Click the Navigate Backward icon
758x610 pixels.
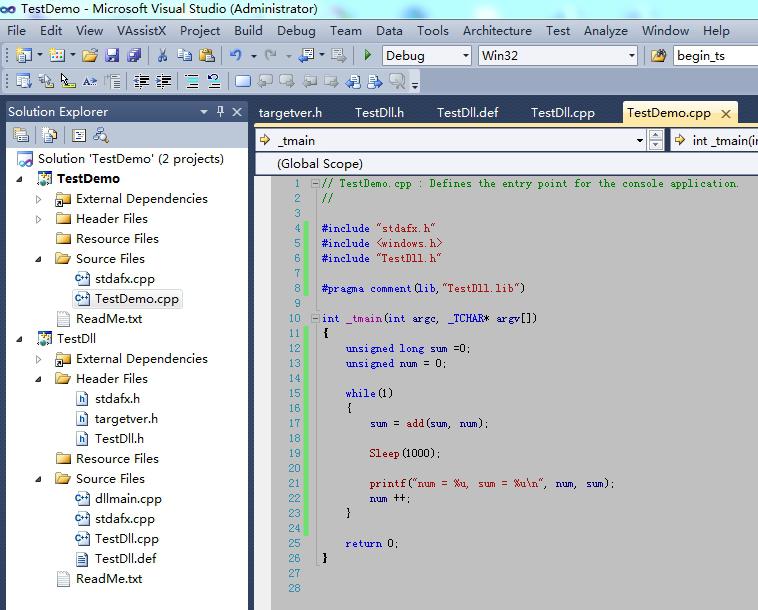pyautogui.click(x=306, y=56)
